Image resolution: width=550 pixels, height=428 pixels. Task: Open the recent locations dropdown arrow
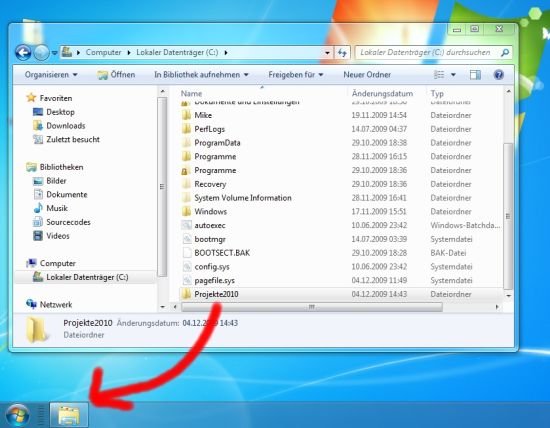click(54, 53)
